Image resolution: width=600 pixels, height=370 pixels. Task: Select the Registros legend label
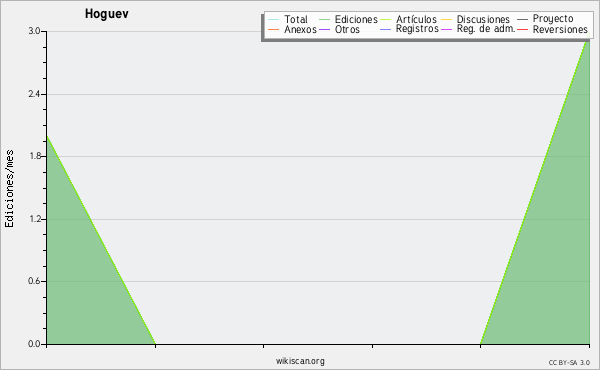(x=417, y=29)
